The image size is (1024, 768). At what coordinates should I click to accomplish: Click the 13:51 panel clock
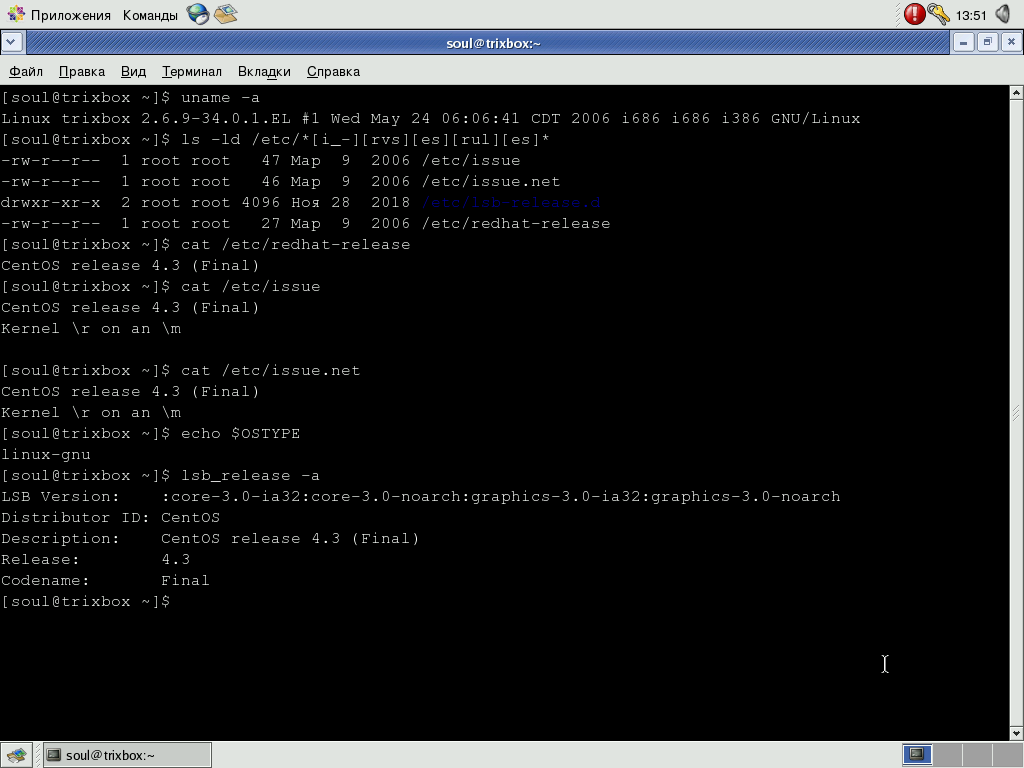[971, 15]
